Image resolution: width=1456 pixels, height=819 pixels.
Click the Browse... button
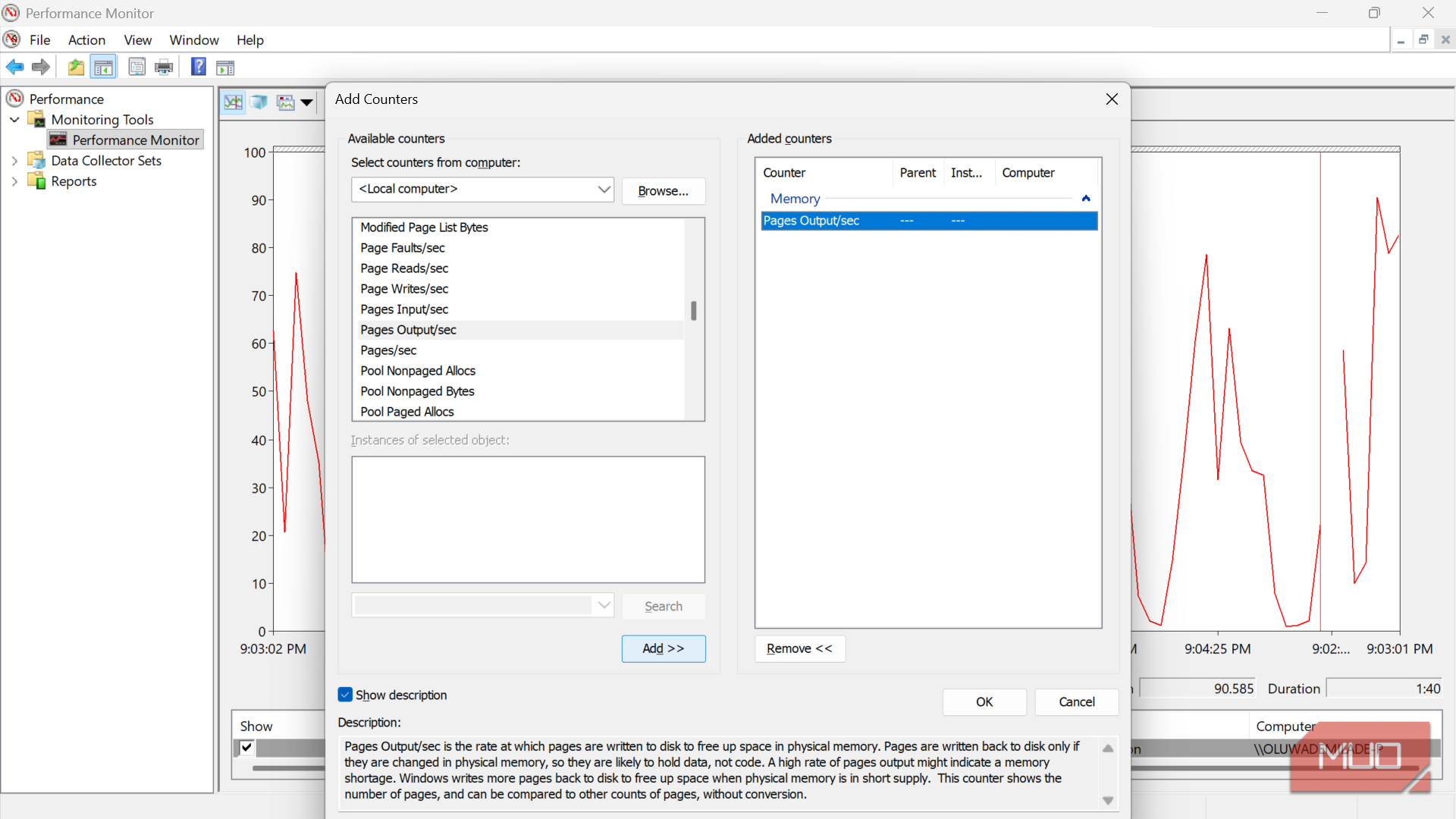(x=664, y=191)
